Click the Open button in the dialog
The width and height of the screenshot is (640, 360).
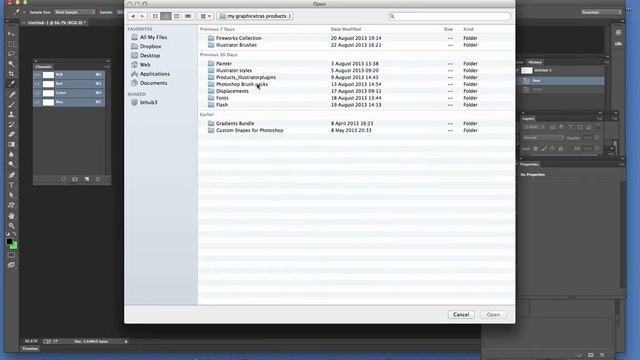point(493,315)
